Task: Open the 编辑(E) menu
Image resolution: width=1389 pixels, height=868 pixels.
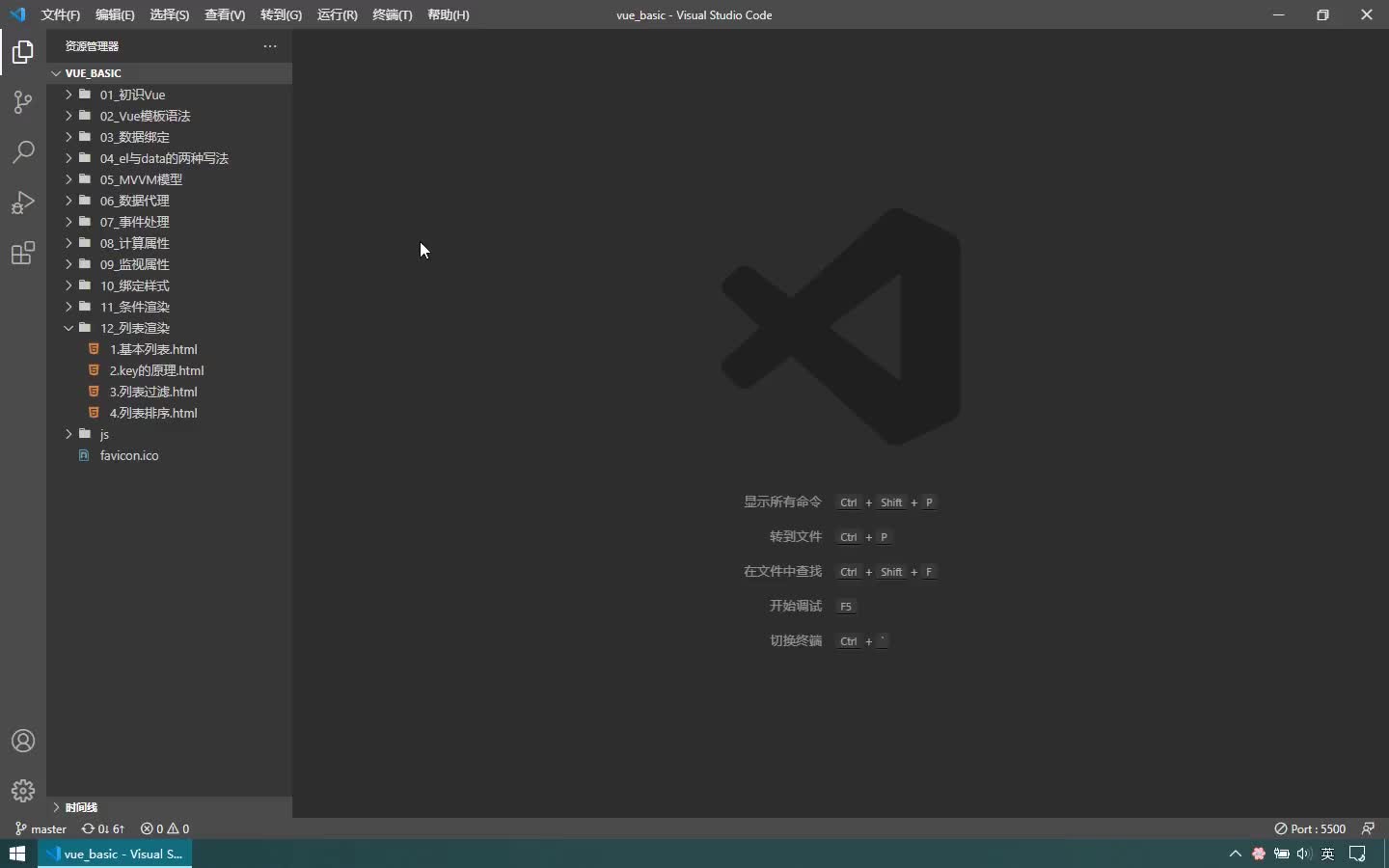Action: point(115,14)
